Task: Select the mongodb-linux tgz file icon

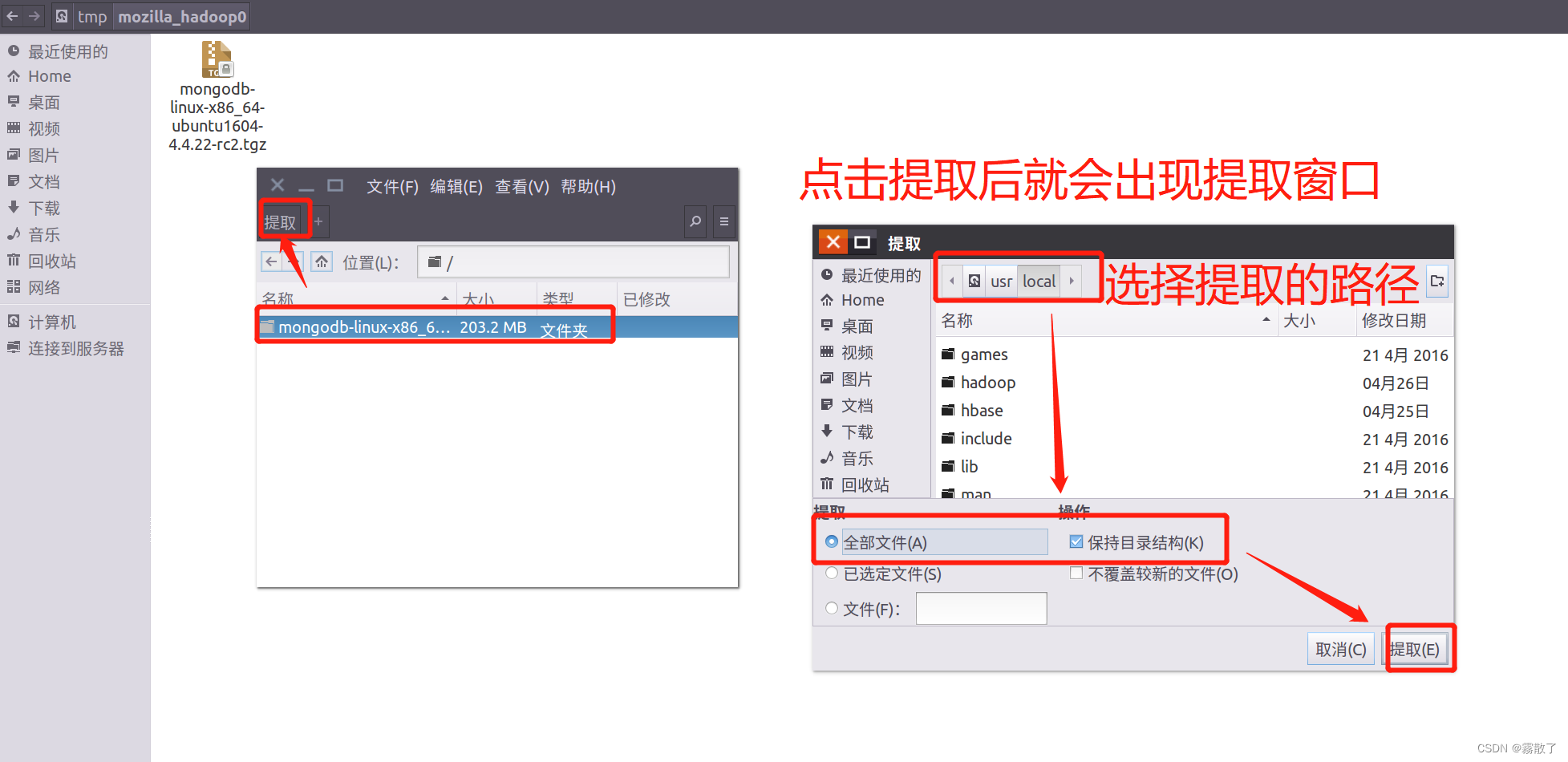Action: click(x=215, y=58)
